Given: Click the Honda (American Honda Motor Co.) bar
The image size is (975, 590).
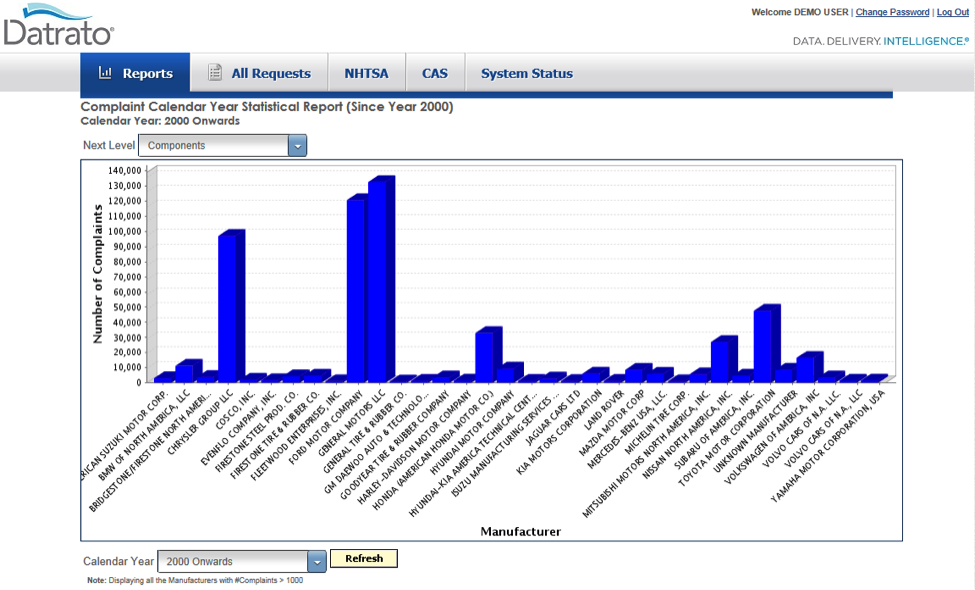Looking at the screenshot, I should tap(488, 355).
